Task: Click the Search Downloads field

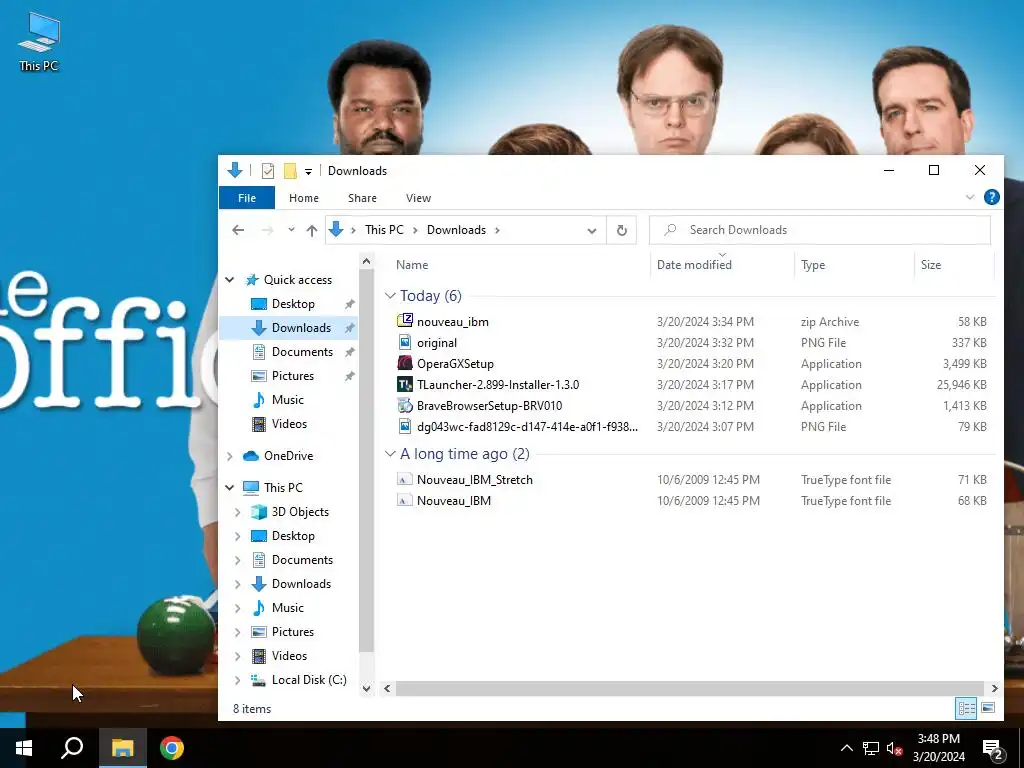Action: 820,230
